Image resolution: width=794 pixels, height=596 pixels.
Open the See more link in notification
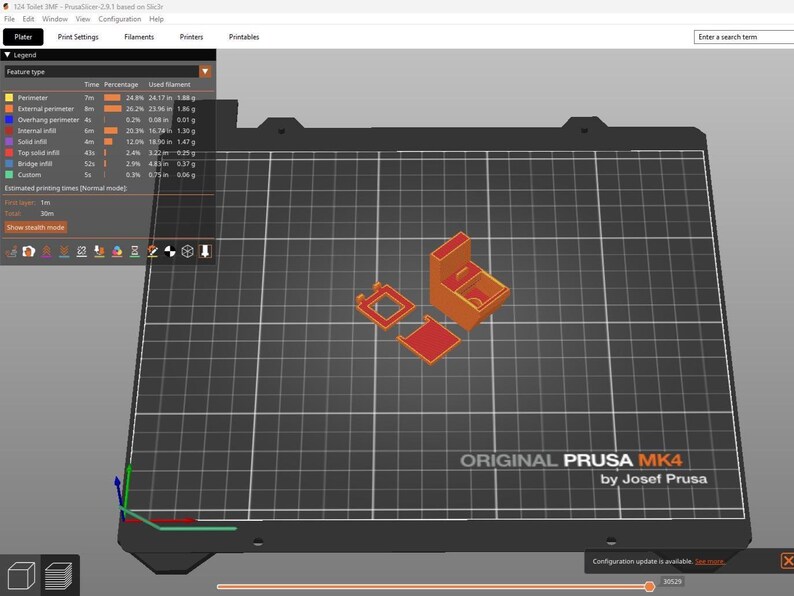pos(709,561)
